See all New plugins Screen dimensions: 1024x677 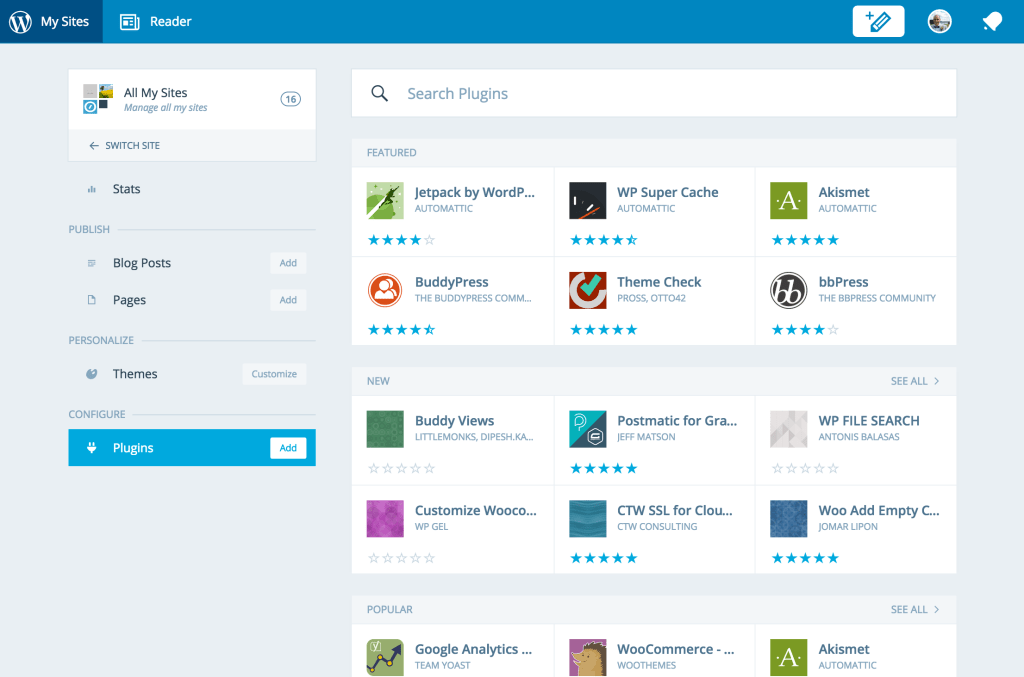click(x=915, y=381)
